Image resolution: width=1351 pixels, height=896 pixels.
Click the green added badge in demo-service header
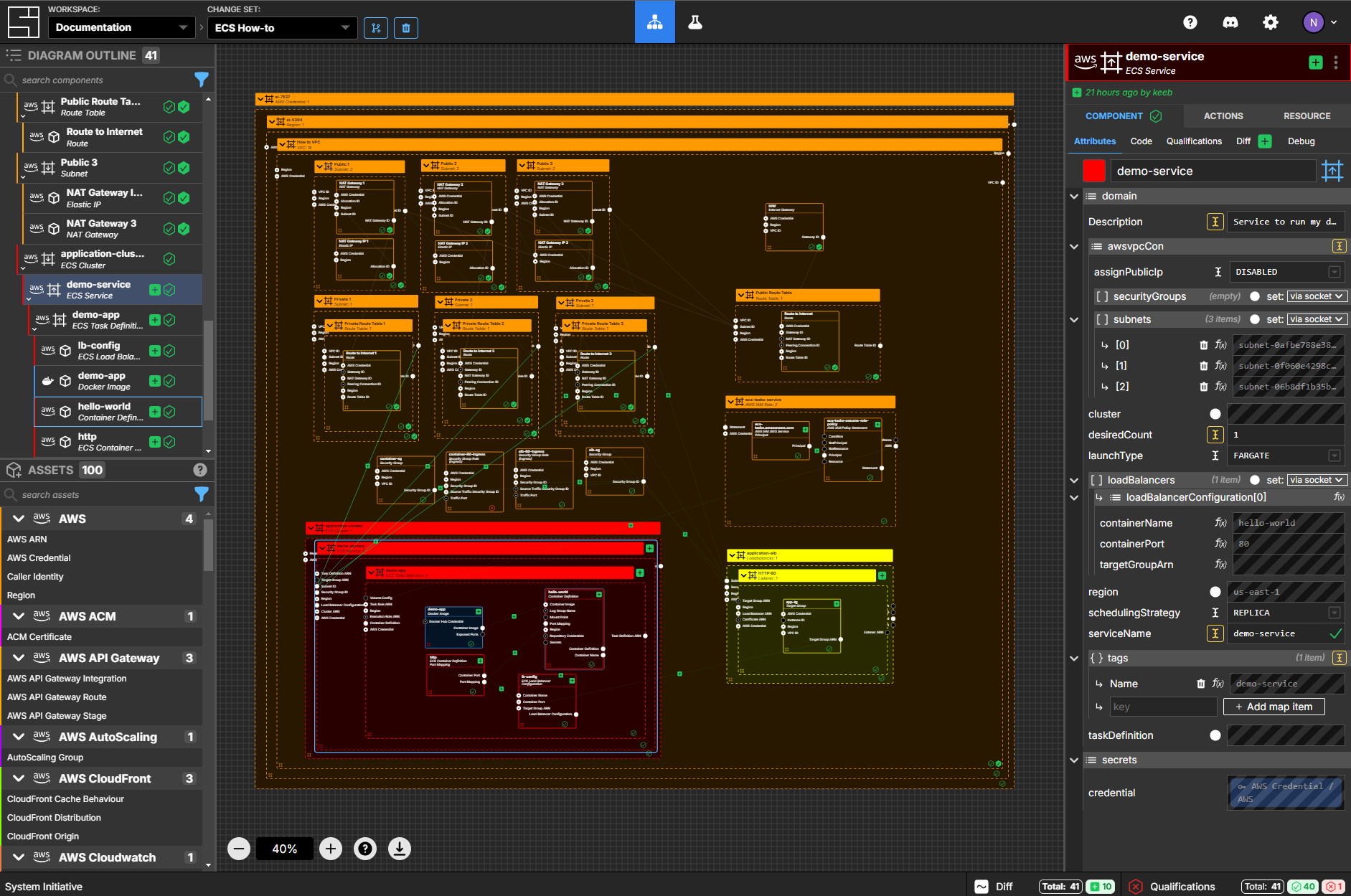[1316, 62]
